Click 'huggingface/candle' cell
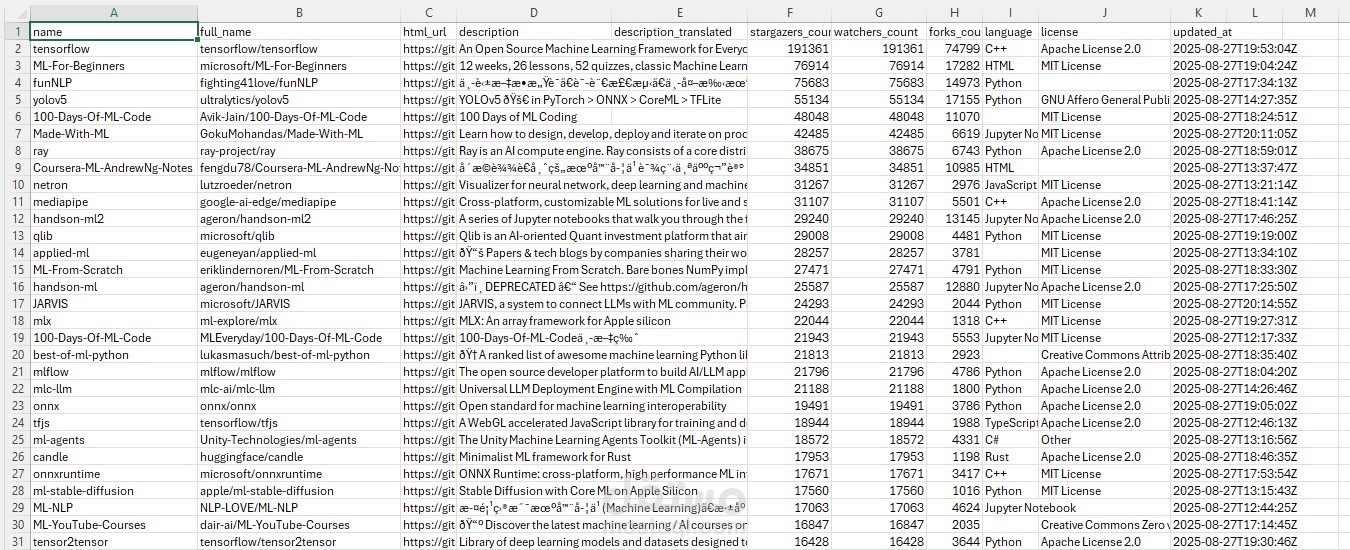The width and height of the screenshot is (1350, 550). tap(299, 457)
